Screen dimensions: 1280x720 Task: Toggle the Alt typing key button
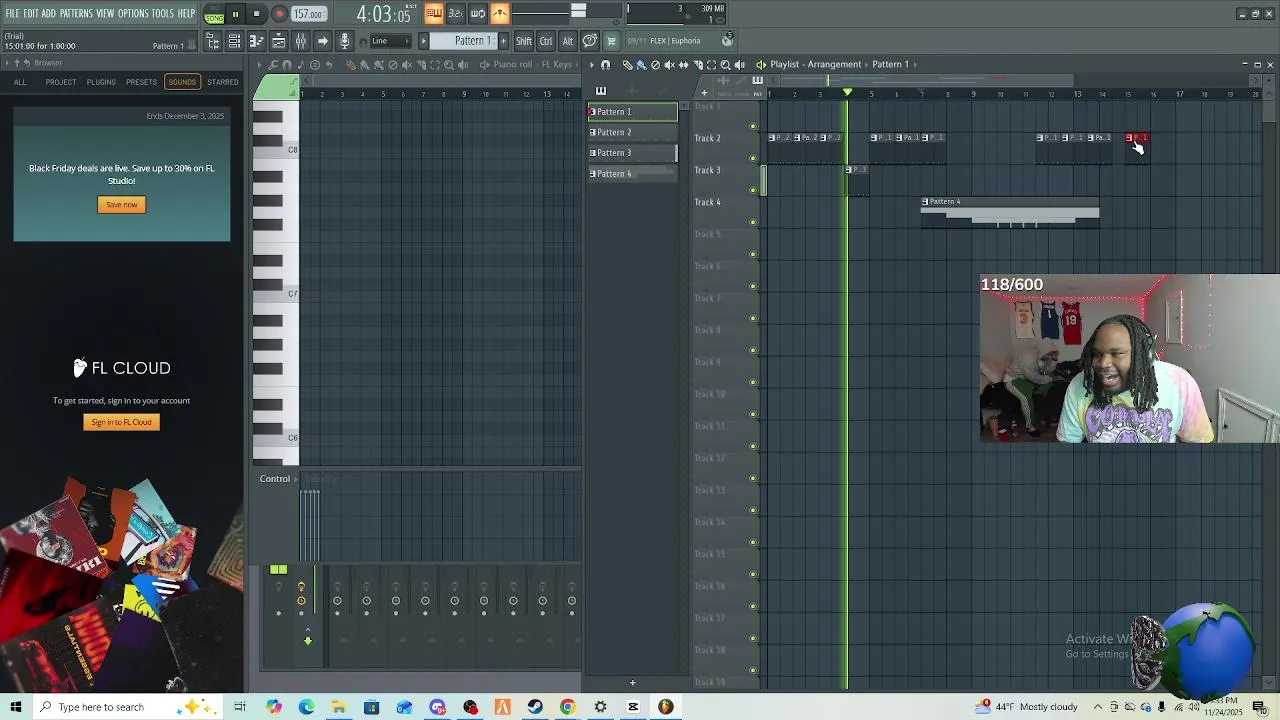[567, 41]
